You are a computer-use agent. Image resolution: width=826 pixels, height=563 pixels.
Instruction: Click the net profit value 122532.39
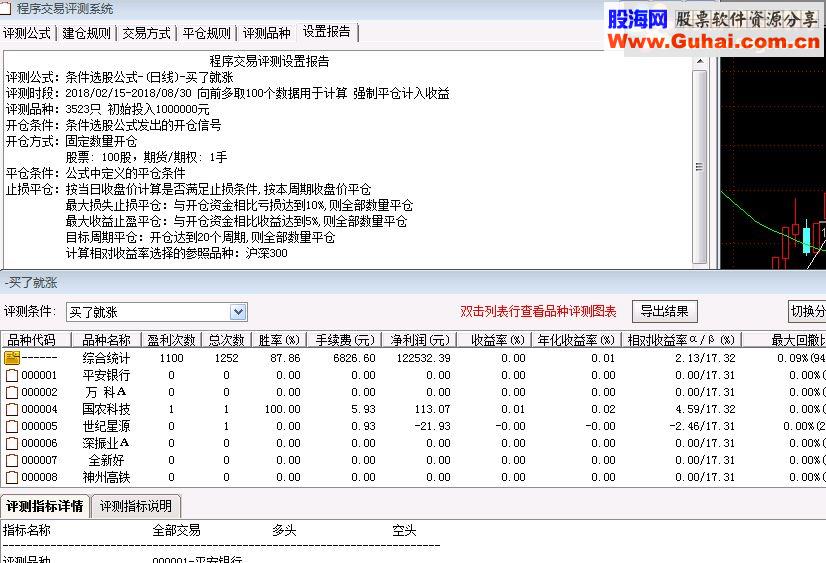(x=424, y=358)
